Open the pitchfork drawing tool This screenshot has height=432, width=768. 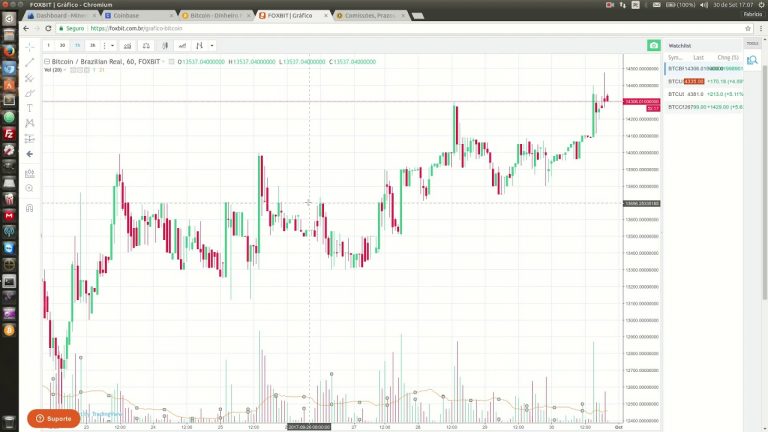(30, 78)
